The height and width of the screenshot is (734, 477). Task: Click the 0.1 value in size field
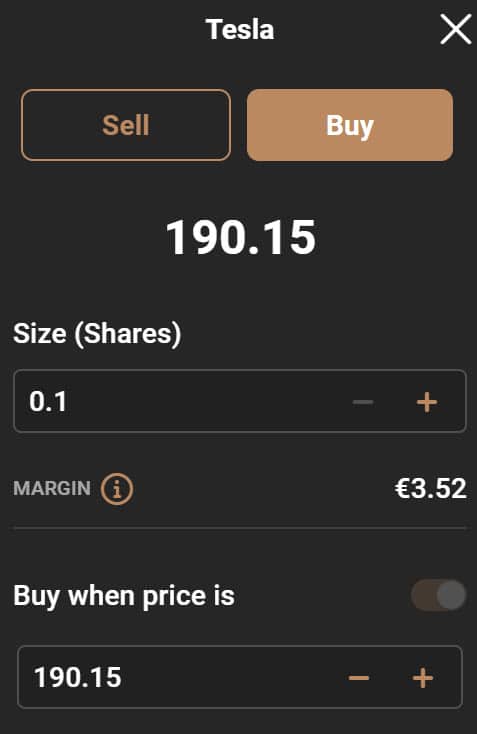(x=48, y=402)
